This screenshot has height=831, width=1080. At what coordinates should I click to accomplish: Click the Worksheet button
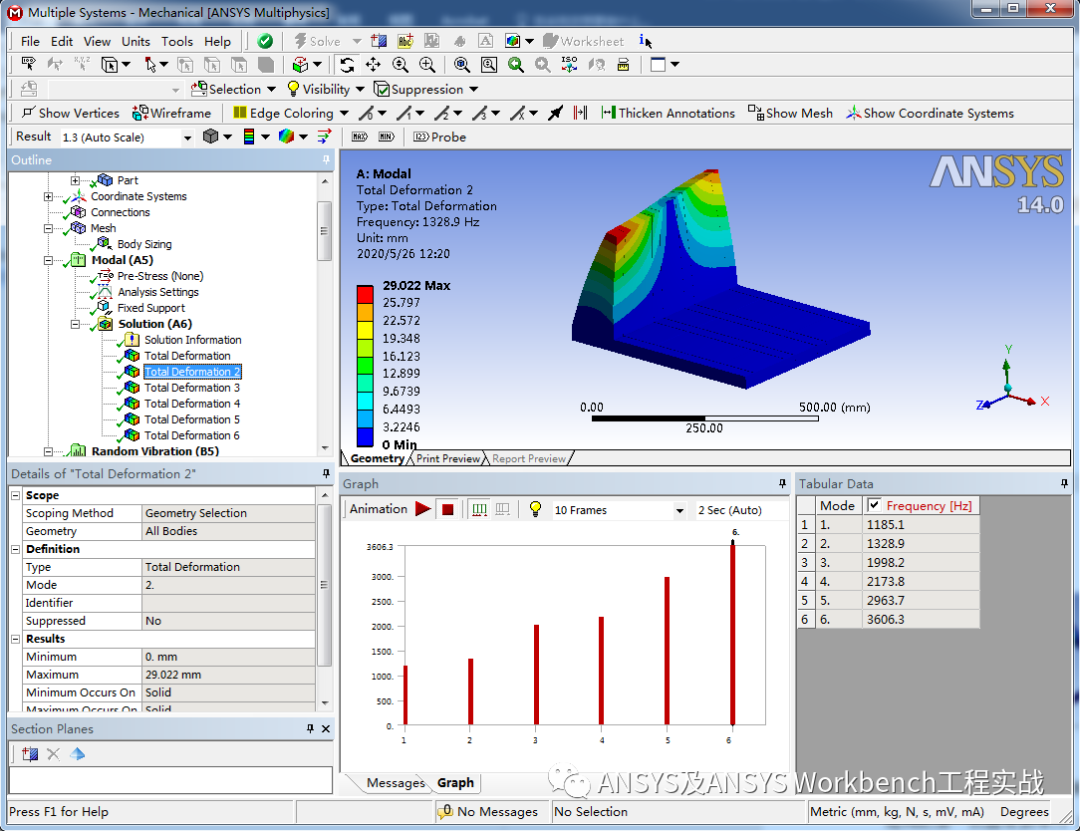[583, 41]
